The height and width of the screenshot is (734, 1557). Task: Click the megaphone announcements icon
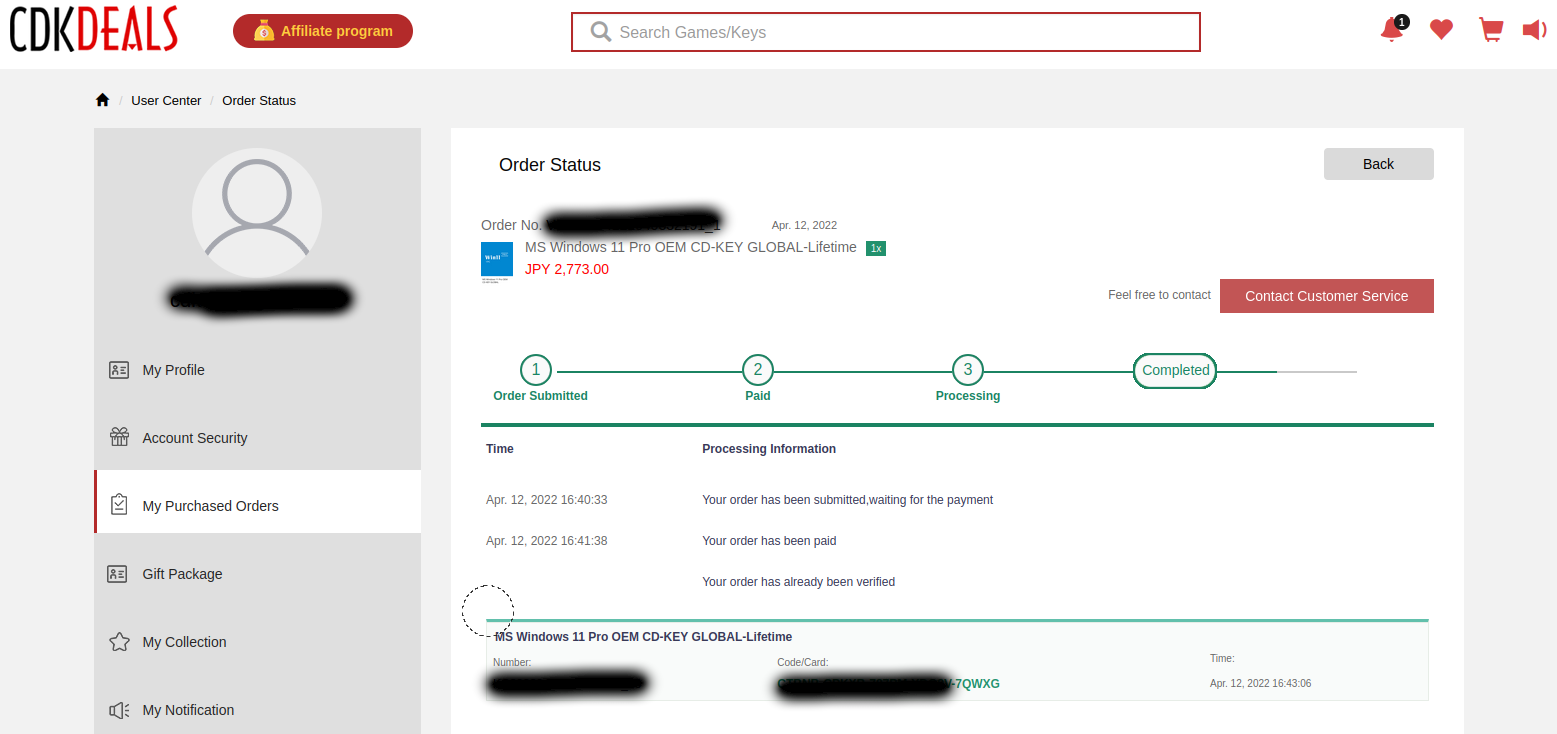point(1534,30)
